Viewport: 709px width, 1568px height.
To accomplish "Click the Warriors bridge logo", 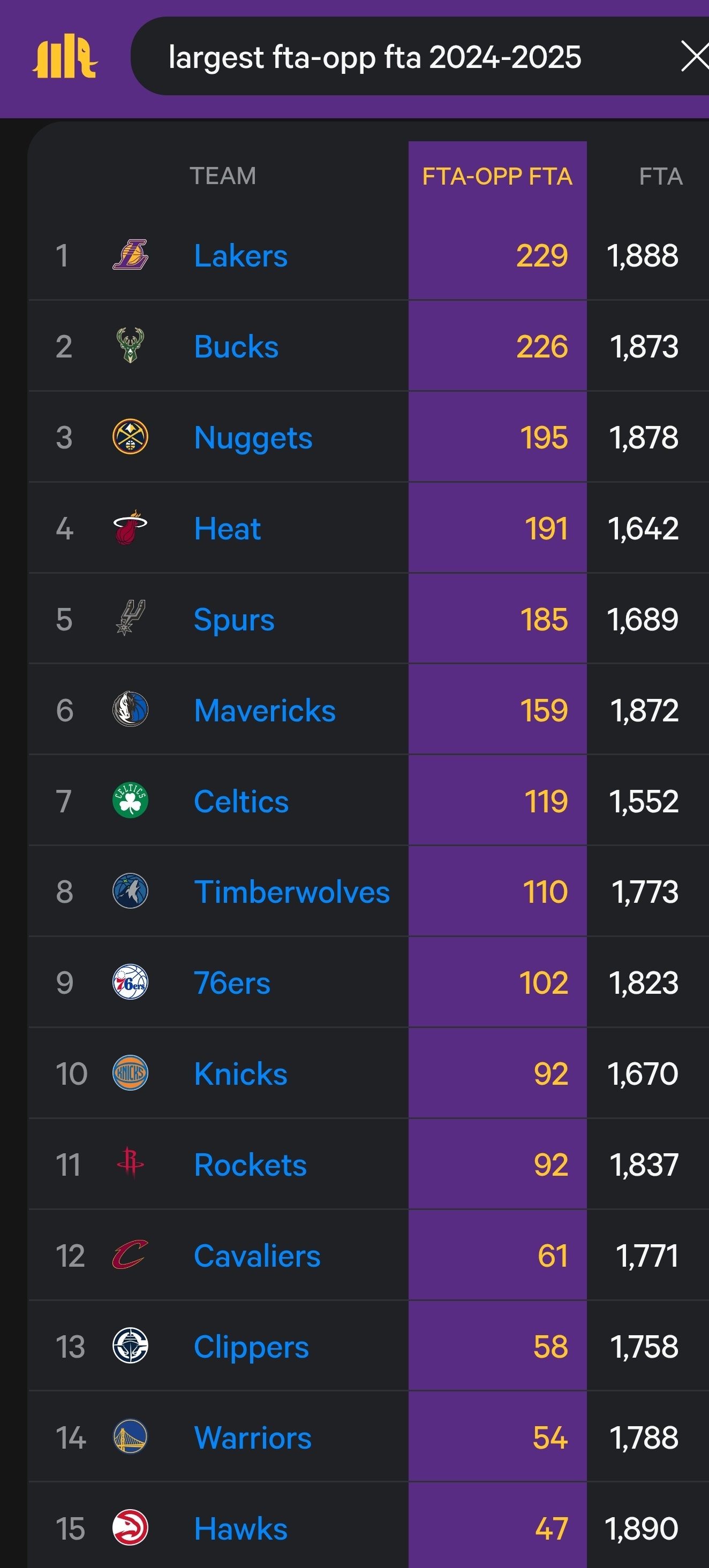I will [x=130, y=1437].
